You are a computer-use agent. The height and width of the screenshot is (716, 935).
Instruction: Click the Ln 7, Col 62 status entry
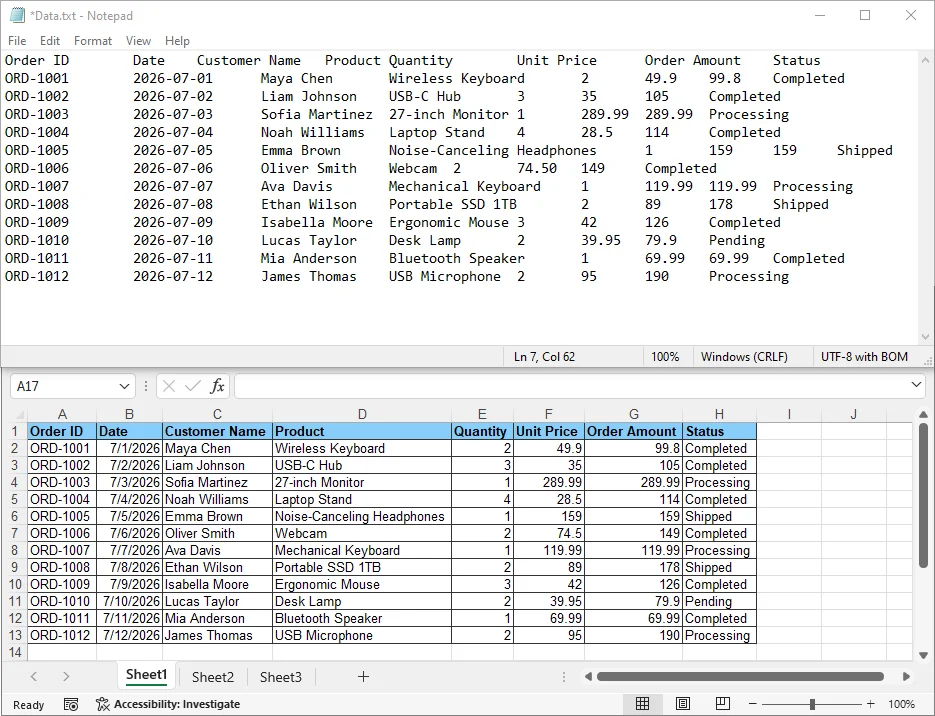pyautogui.click(x=544, y=357)
